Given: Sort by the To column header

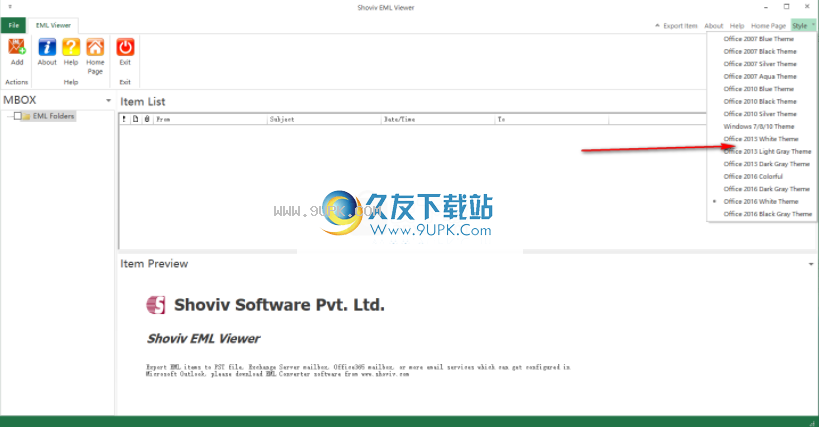Looking at the screenshot, I should [x=552, y=119].
